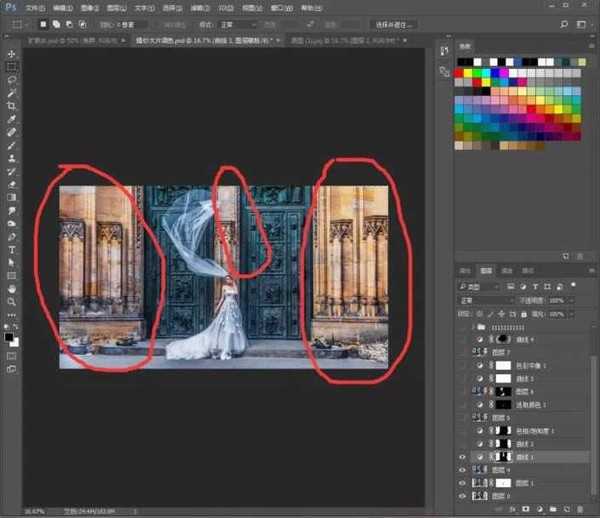The width and height of the screenshot is (600, 518).
Task: Click the delete layer trash icon
Action: [x=581, y=509]
